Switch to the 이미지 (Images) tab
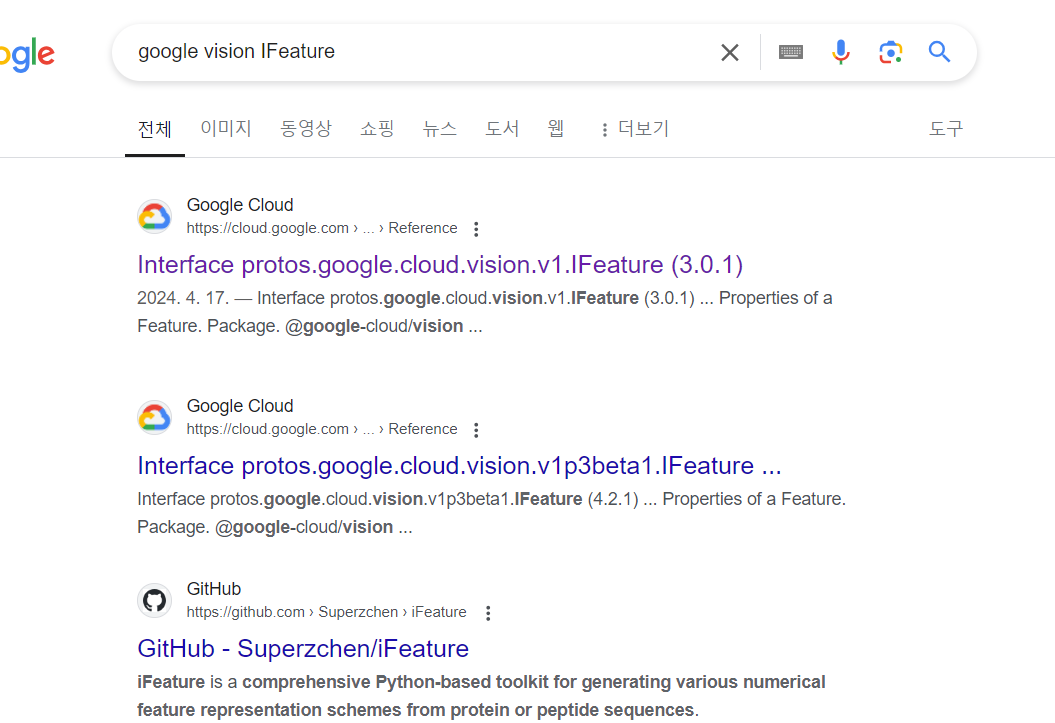Viewport: 1055px width, 723px height. click(226, 128)
